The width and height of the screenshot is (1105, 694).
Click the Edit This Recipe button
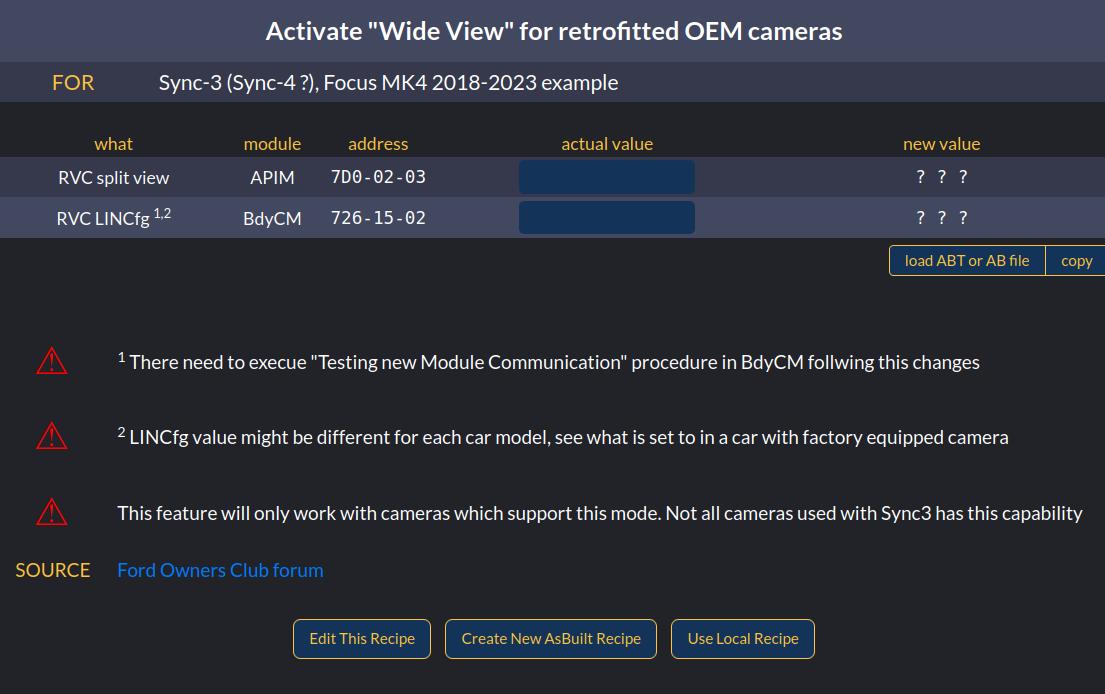[x=362, y=639]
